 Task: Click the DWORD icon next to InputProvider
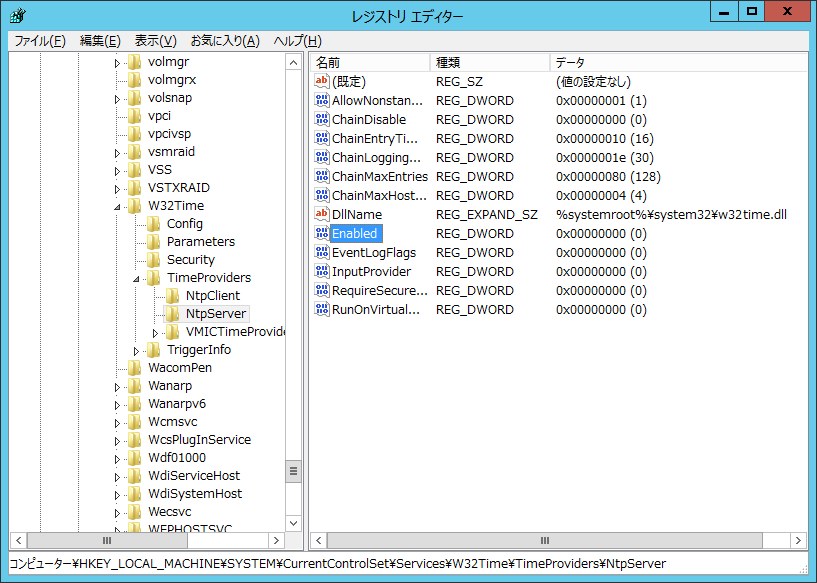322,272
